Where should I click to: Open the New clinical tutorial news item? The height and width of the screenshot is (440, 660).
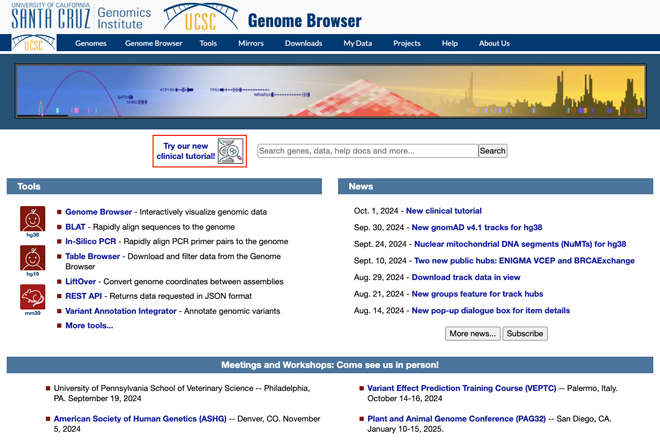(444, 211)
